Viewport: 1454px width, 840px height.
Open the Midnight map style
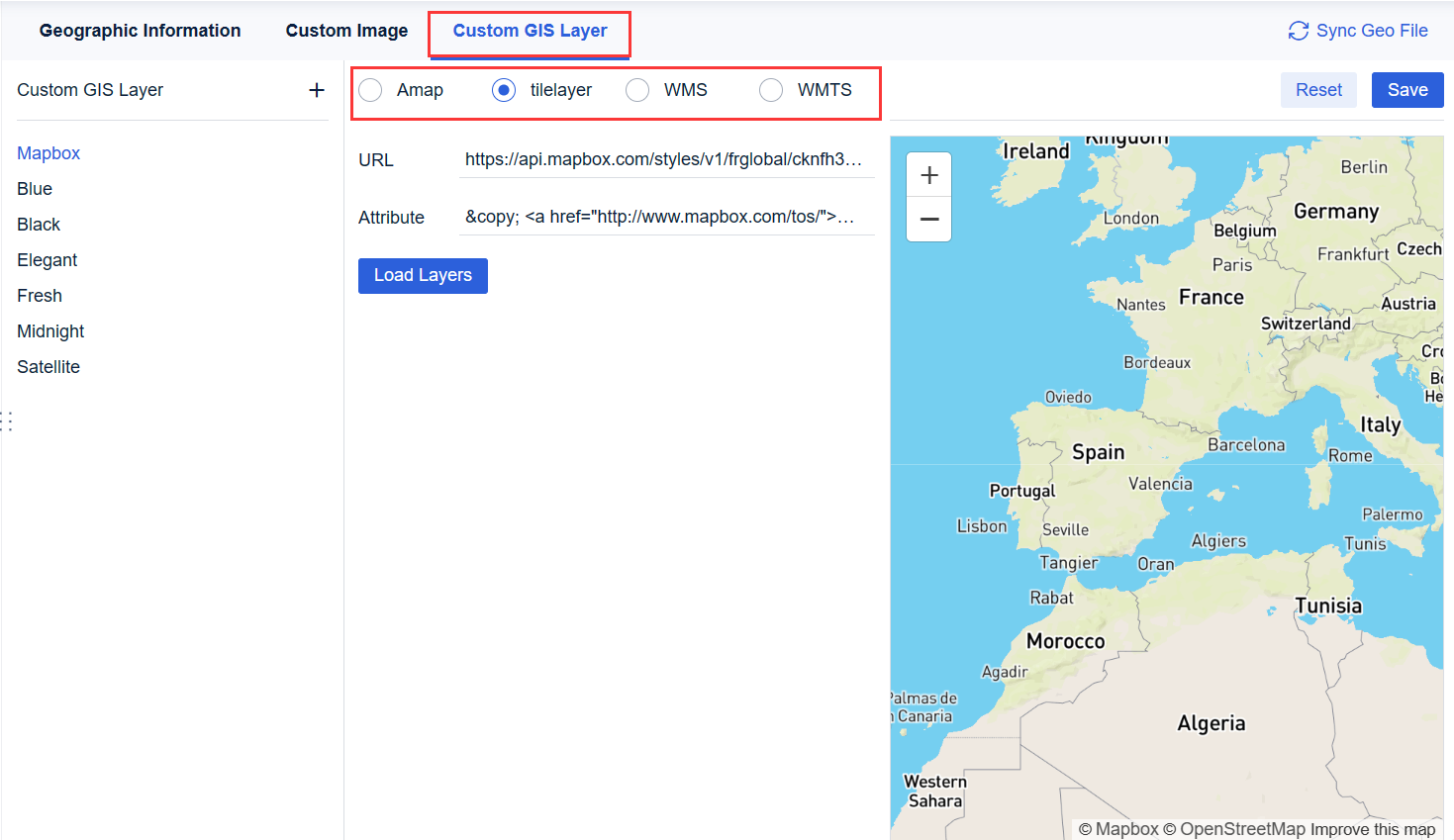[x=50, y=330]
